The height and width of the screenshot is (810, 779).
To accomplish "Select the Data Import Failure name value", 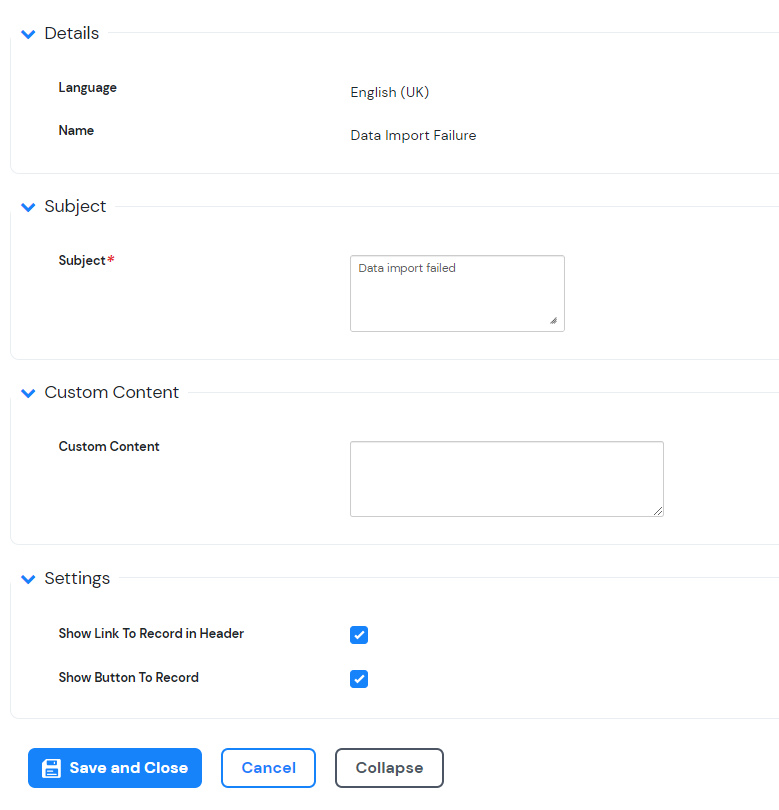I will (413, 136).
